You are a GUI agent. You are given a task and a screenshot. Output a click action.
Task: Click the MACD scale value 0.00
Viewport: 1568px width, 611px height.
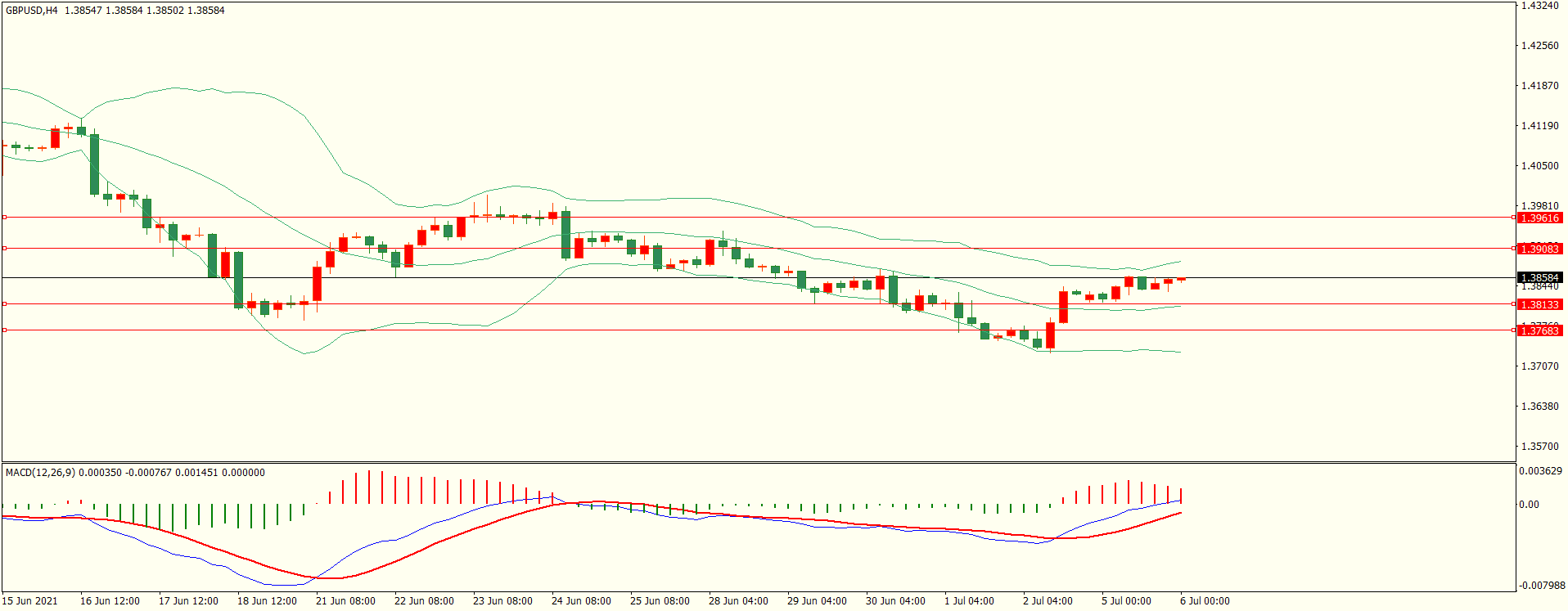click(x=1529, y=505)
